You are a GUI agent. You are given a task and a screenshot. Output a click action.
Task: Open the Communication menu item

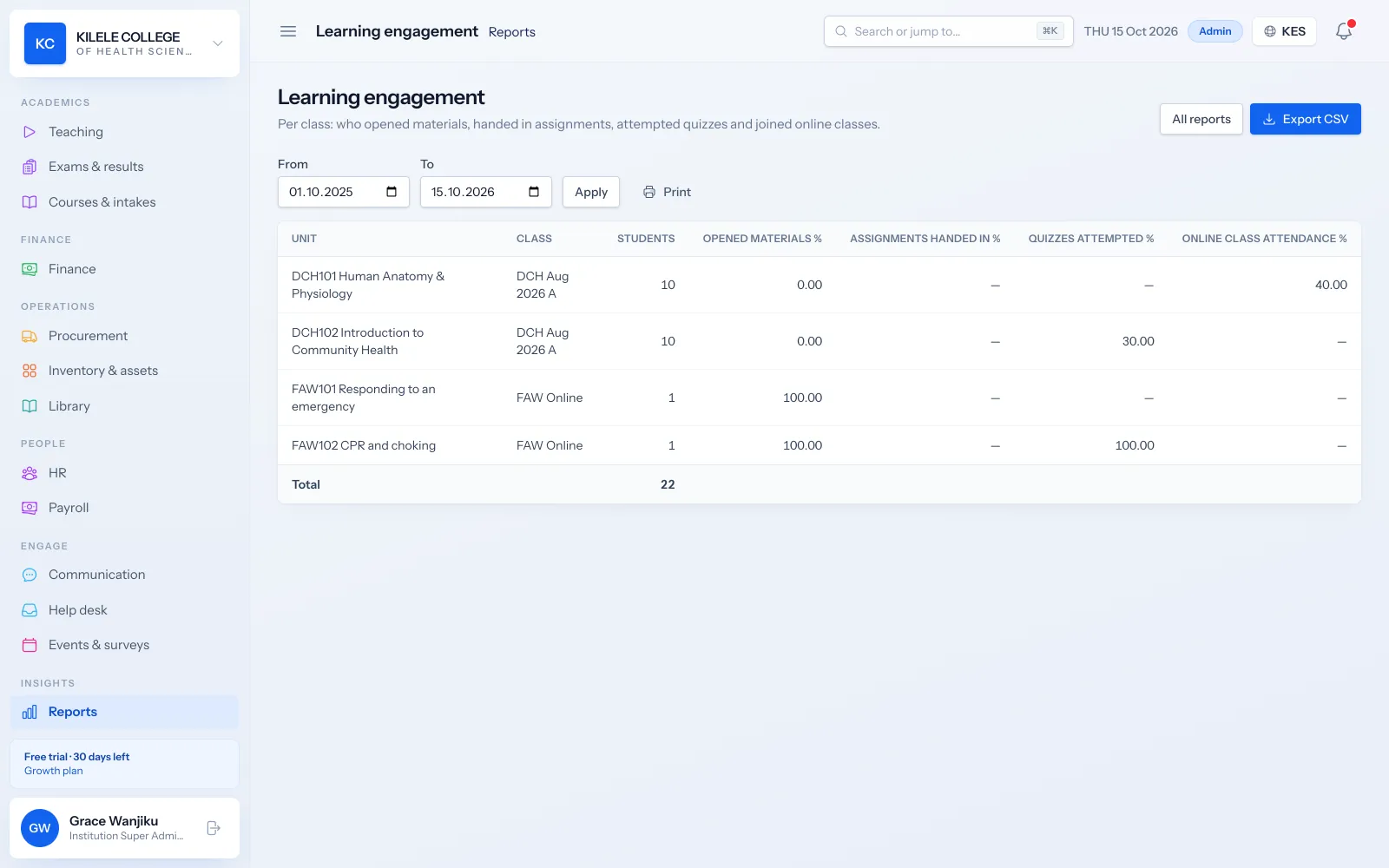(125, 575)
